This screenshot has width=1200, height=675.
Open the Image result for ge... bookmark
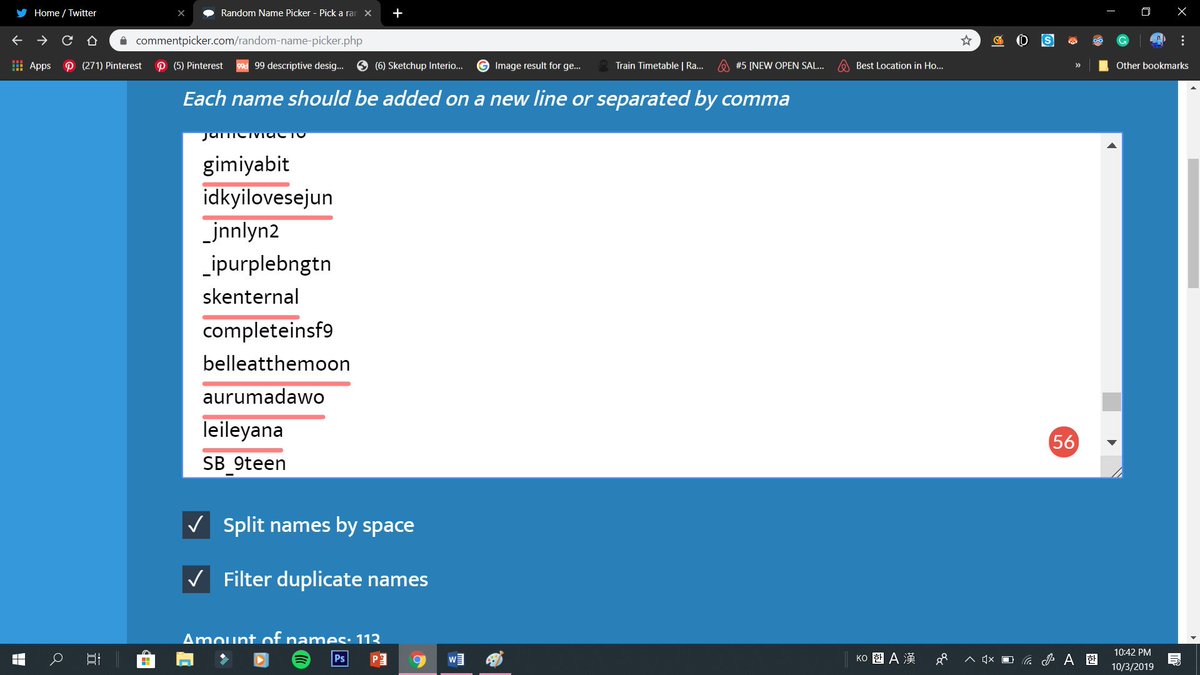tap(529, 66)
